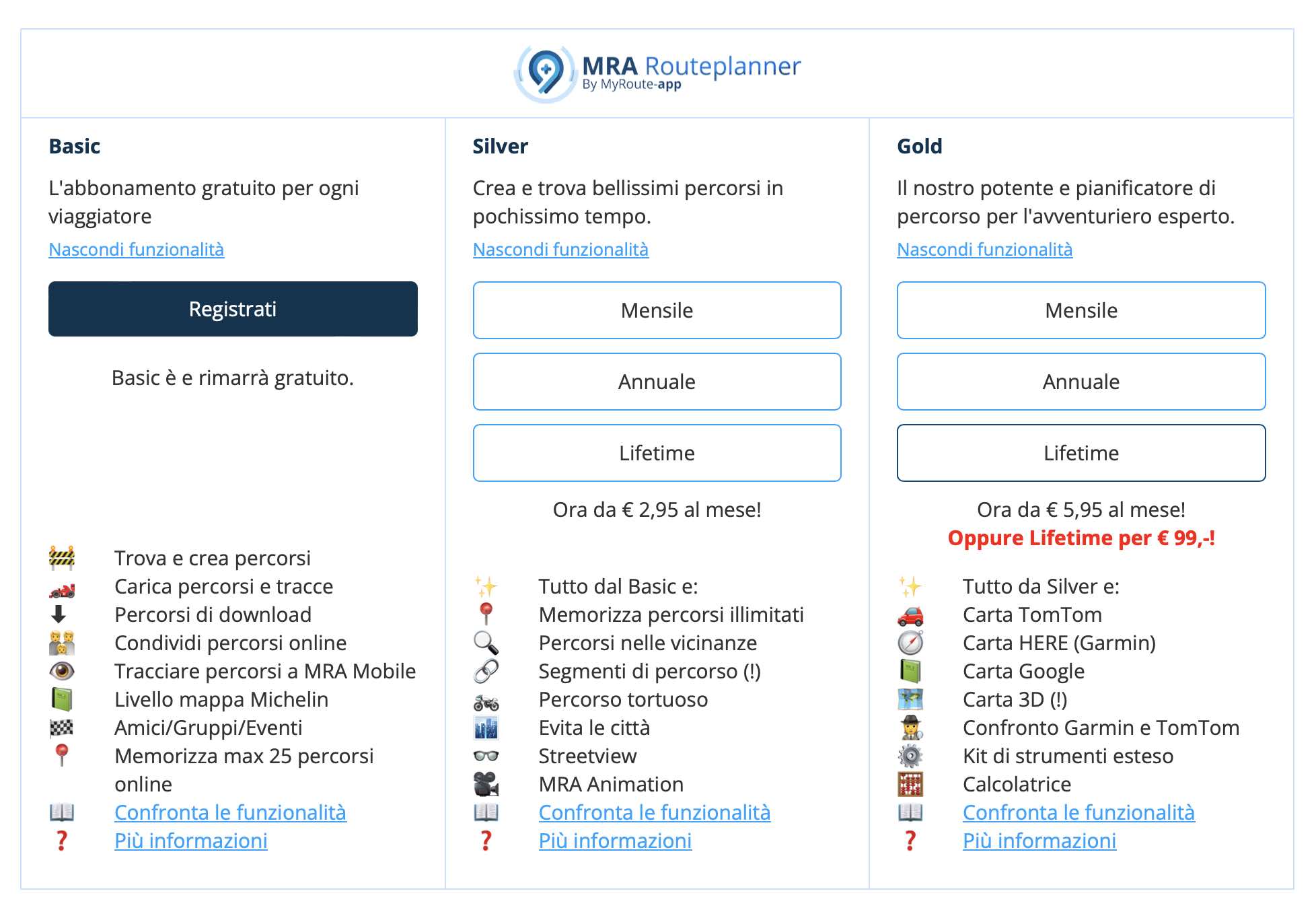Click the eye icon beside Tracciare percorsi

click(x=62, y=671)
